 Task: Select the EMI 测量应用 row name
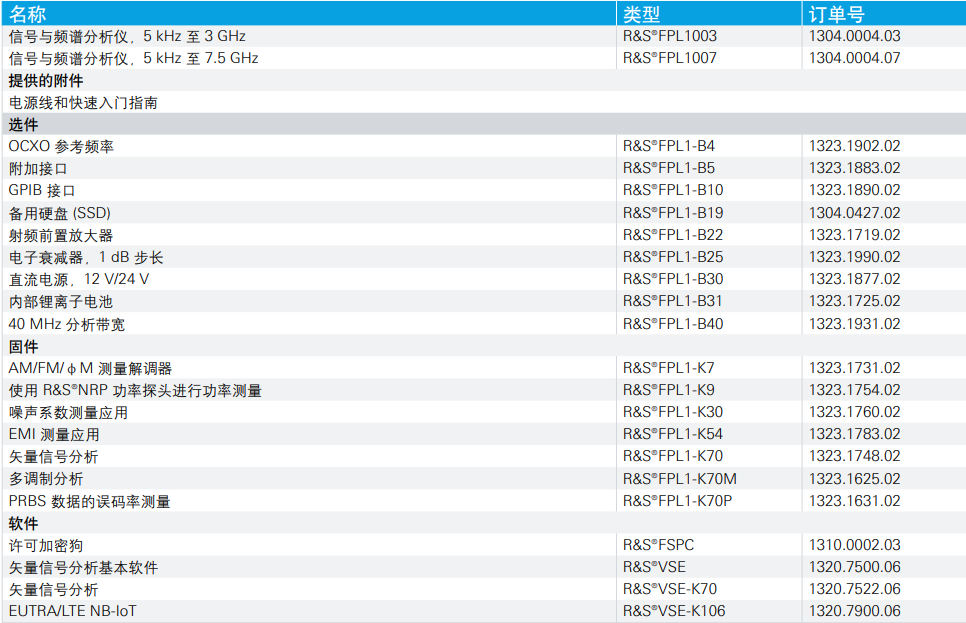coord(54,435)
